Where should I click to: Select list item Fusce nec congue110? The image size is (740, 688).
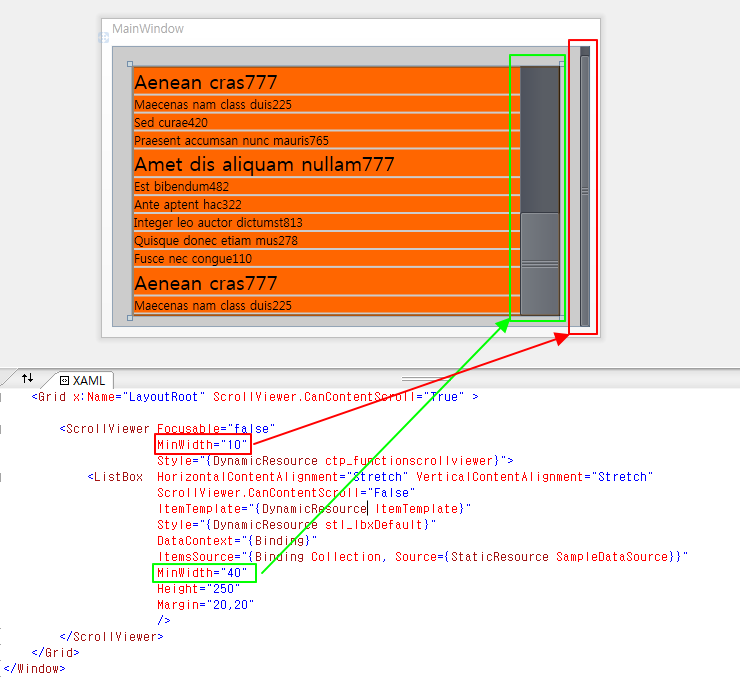click(x=327, y=259)
